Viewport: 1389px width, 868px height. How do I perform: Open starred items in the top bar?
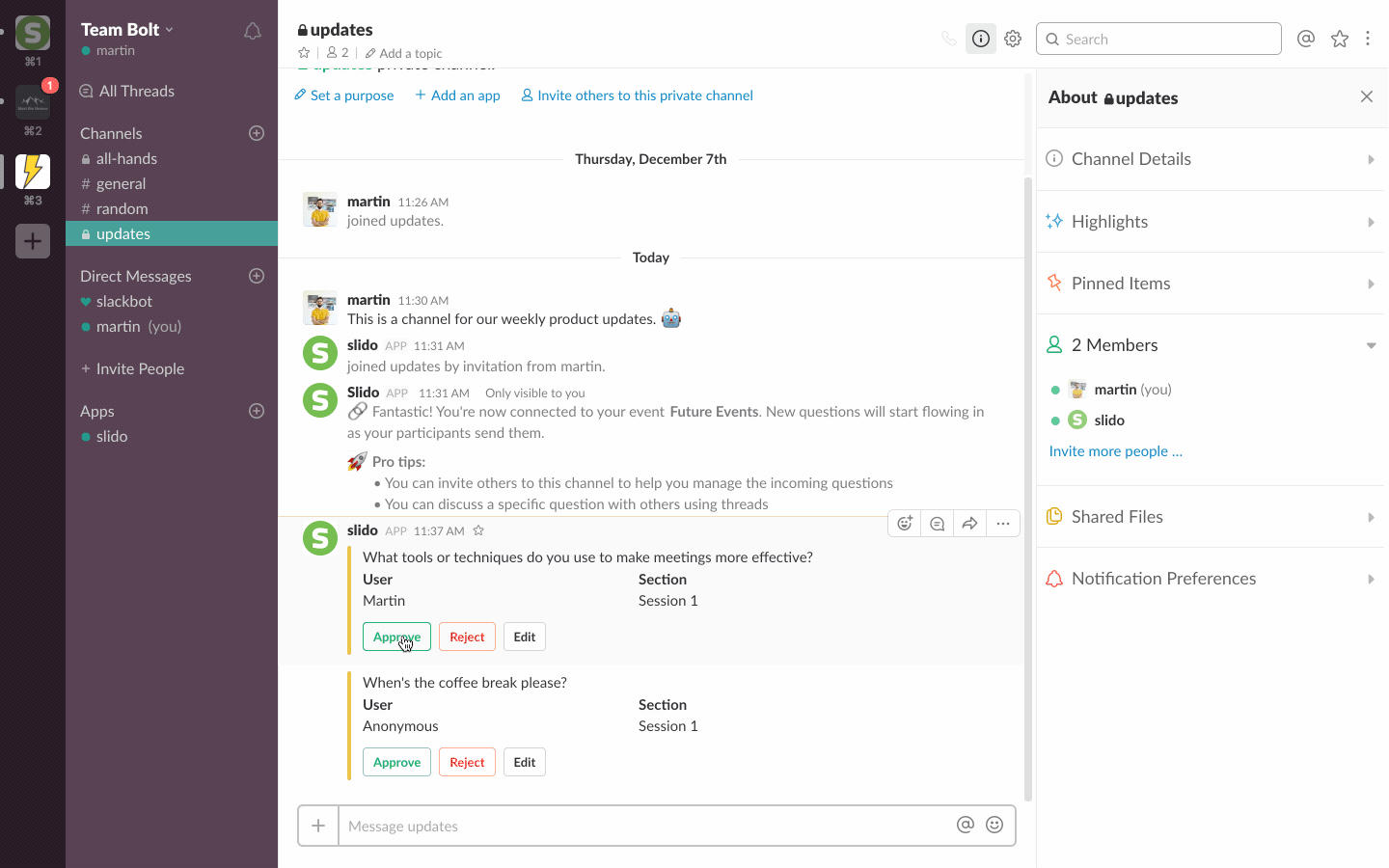pos(1340,39)
